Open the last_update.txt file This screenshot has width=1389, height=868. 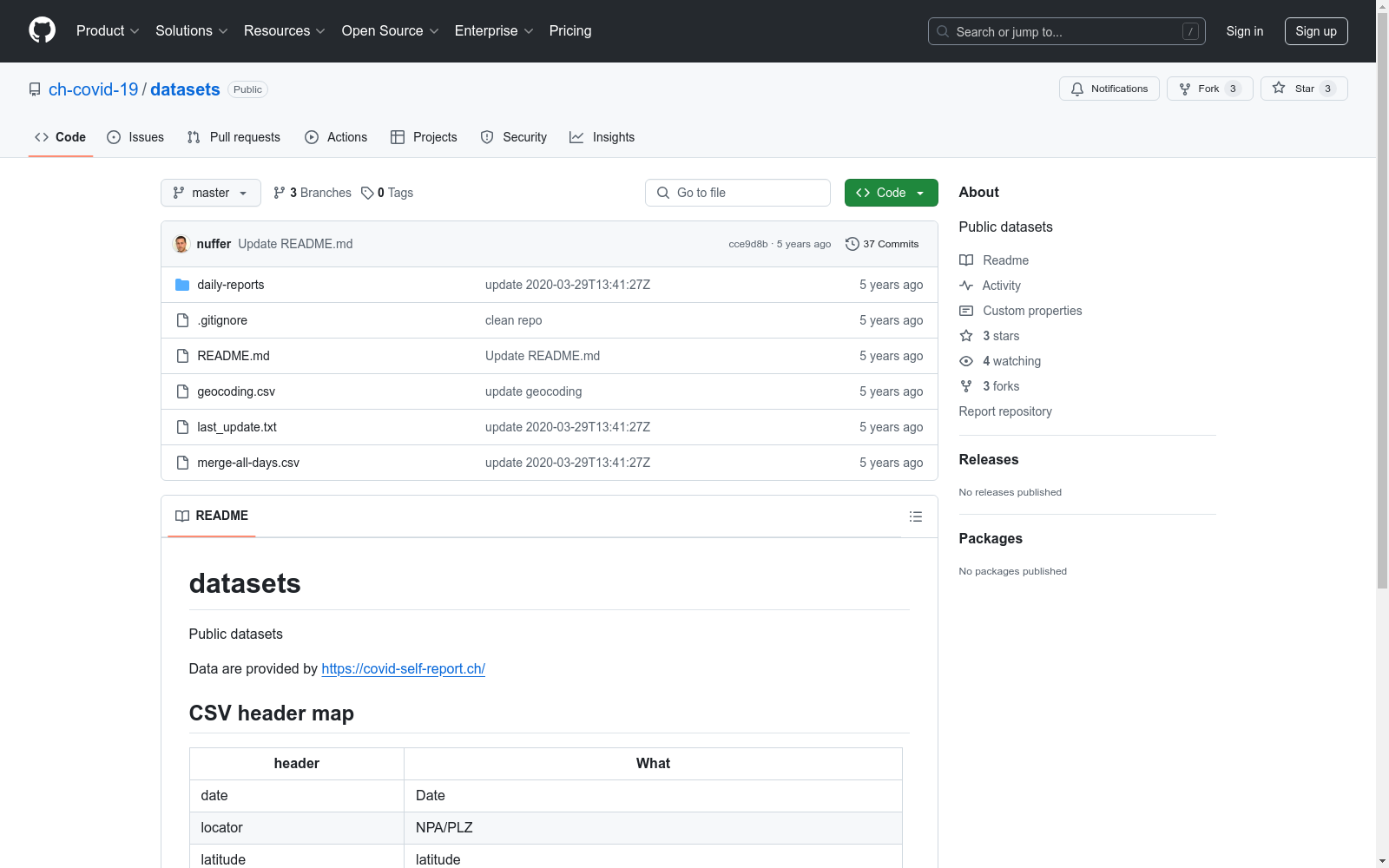point(237,427)
